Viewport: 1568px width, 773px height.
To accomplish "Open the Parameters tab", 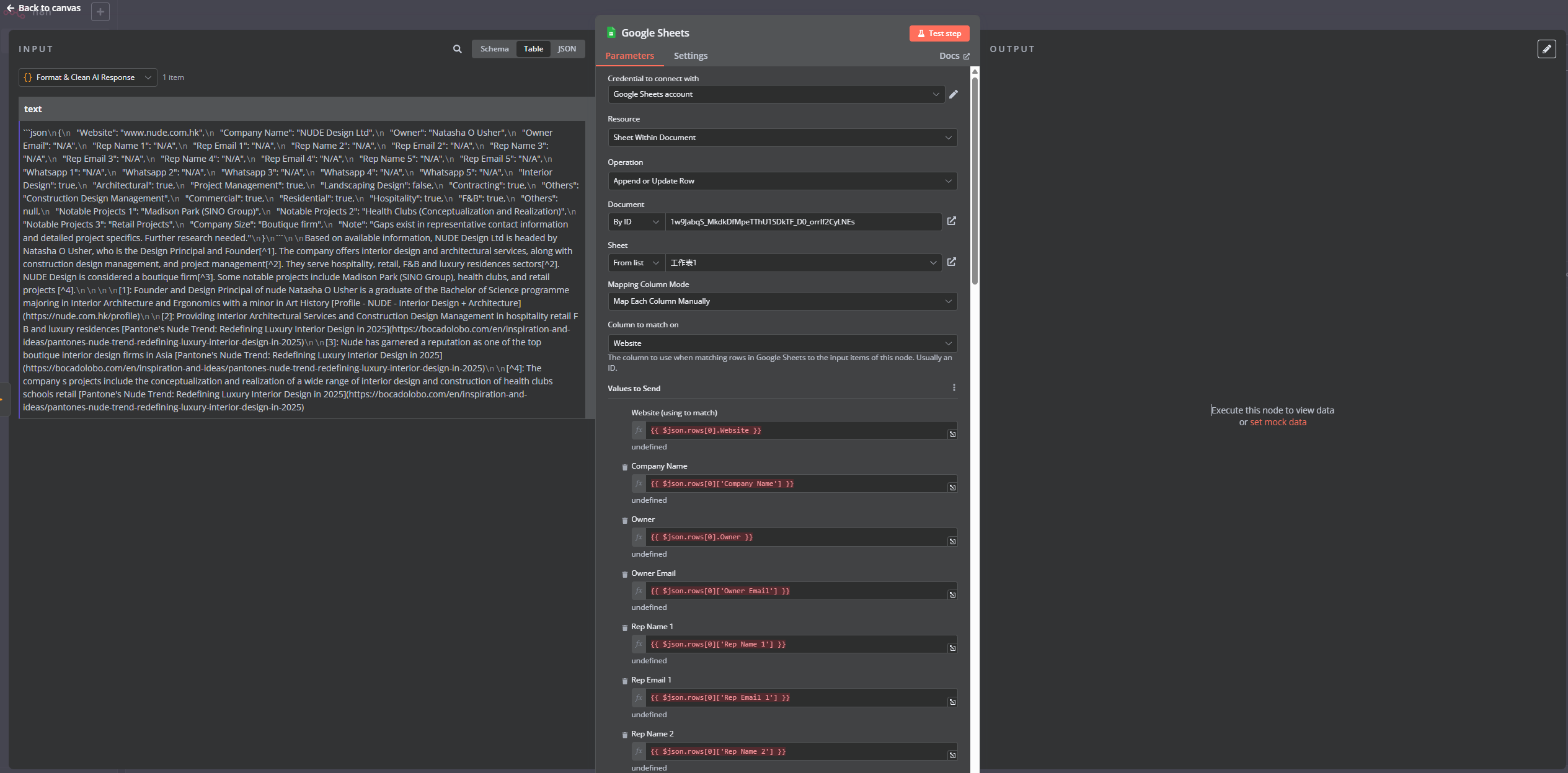I will 629,56.
